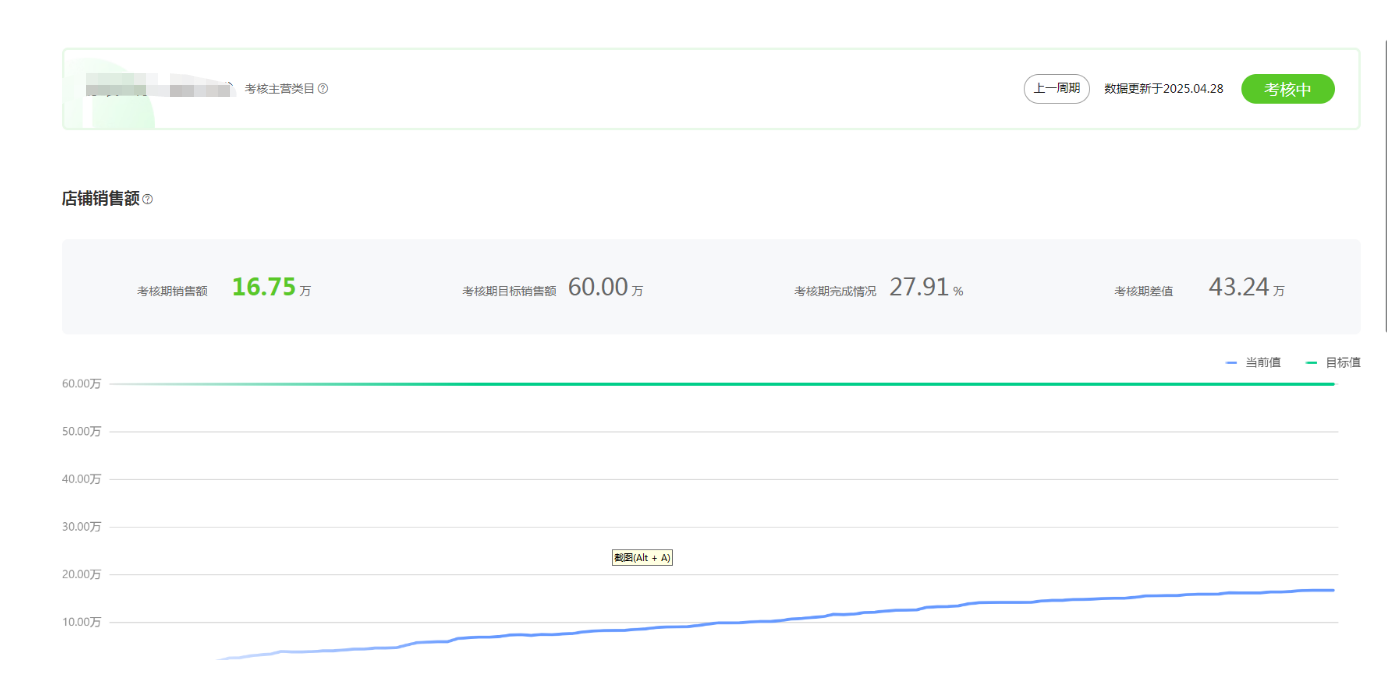
Task: Click the 60.00万 target sales figure
Action: click(x=598, y=288)
